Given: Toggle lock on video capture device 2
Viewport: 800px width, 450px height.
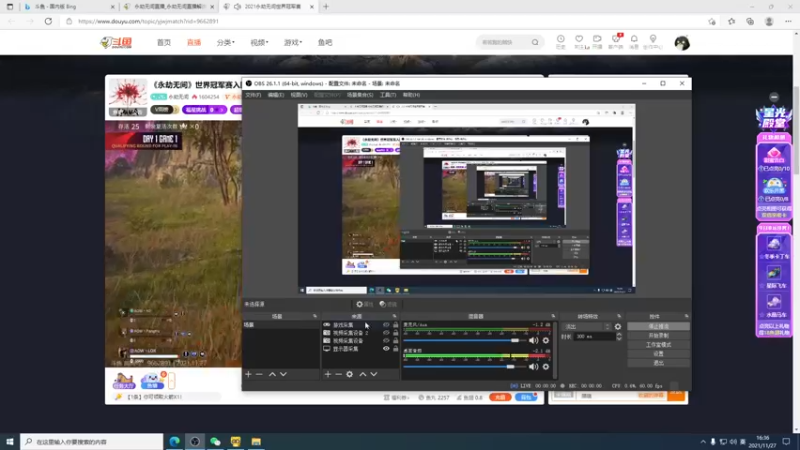Looking at the screenshot, I should 395,333.
